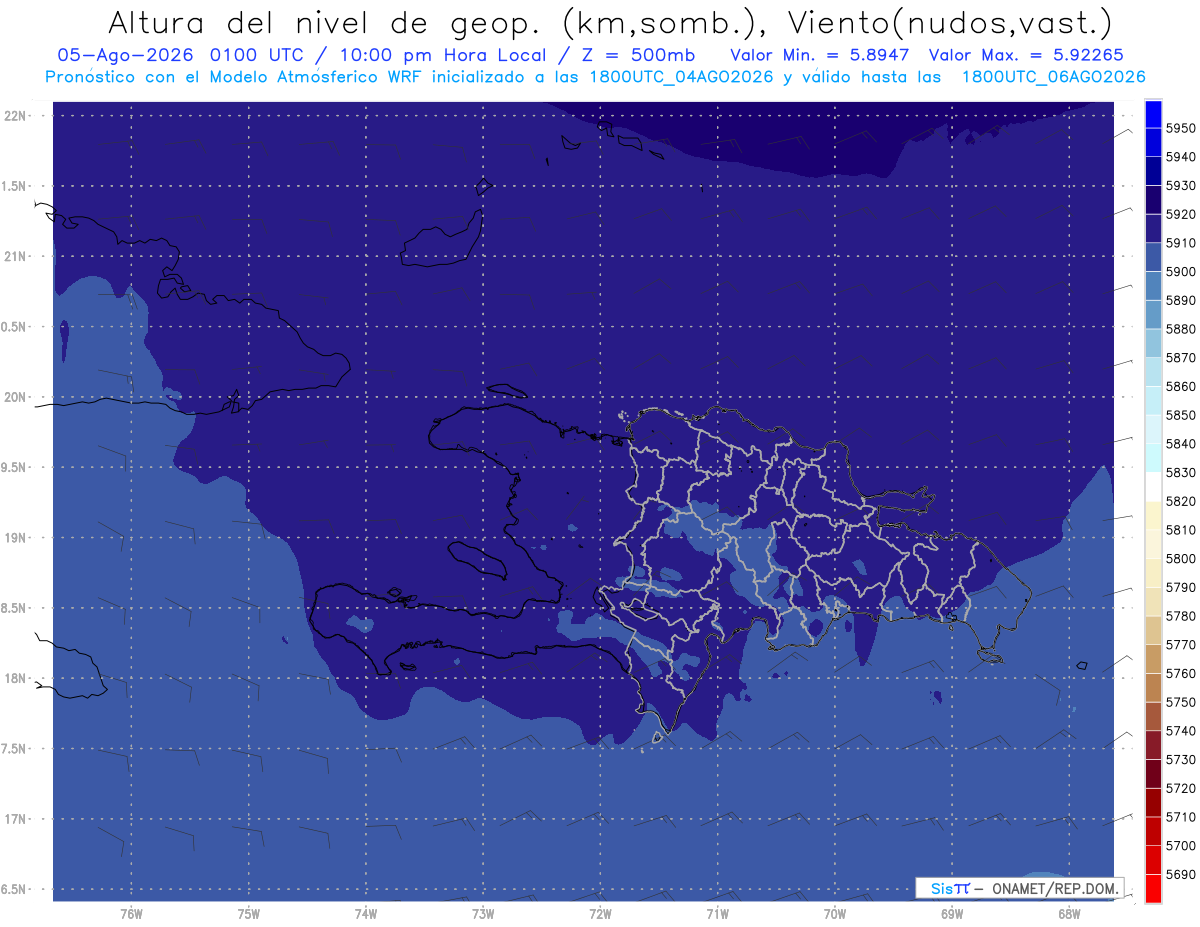Click 'Pronóstico con el Modelo Atmosférico WRF' text

[x=236, y=76]
